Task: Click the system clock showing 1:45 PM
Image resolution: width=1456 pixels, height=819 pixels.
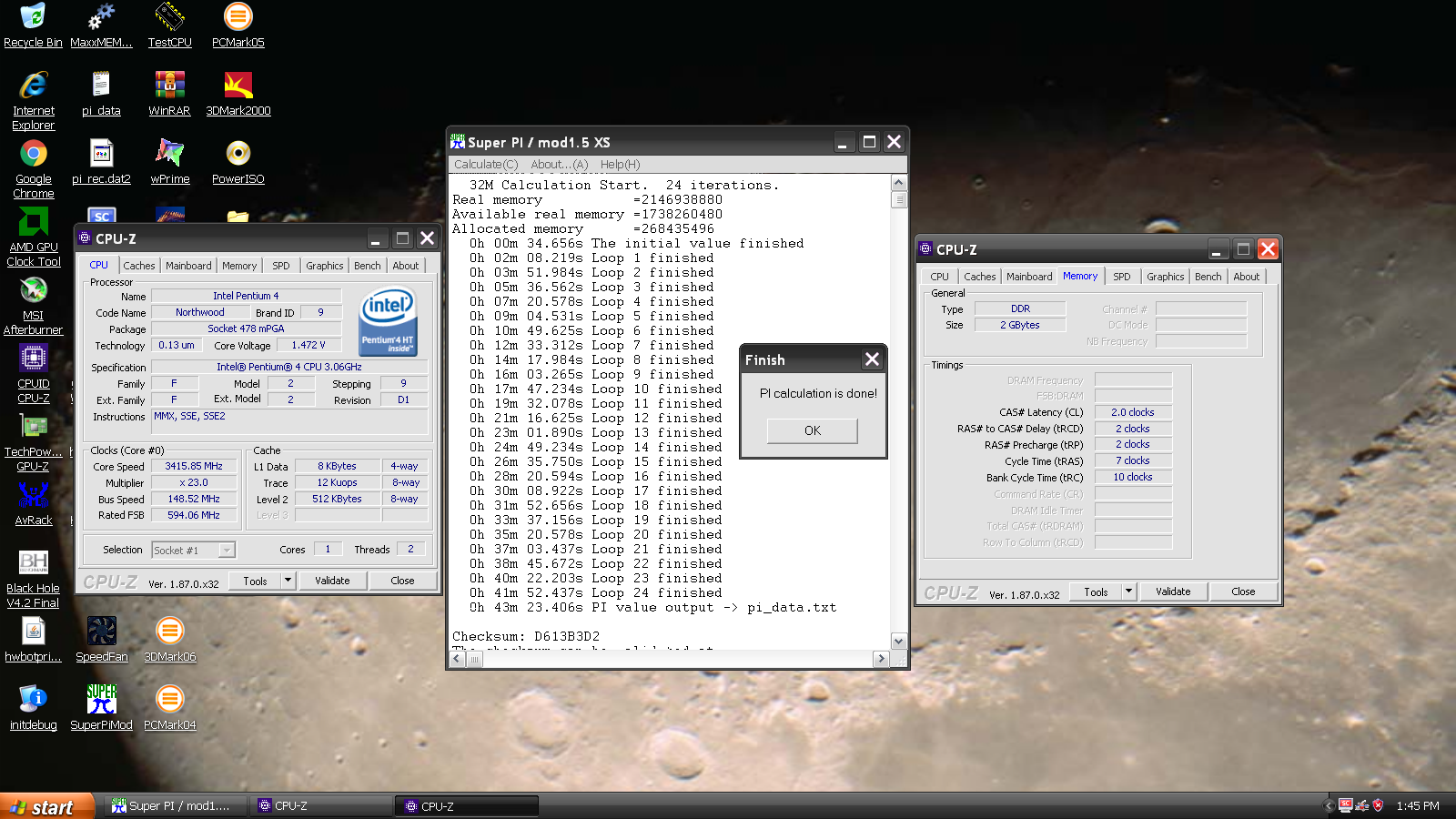Action: 1418,806
